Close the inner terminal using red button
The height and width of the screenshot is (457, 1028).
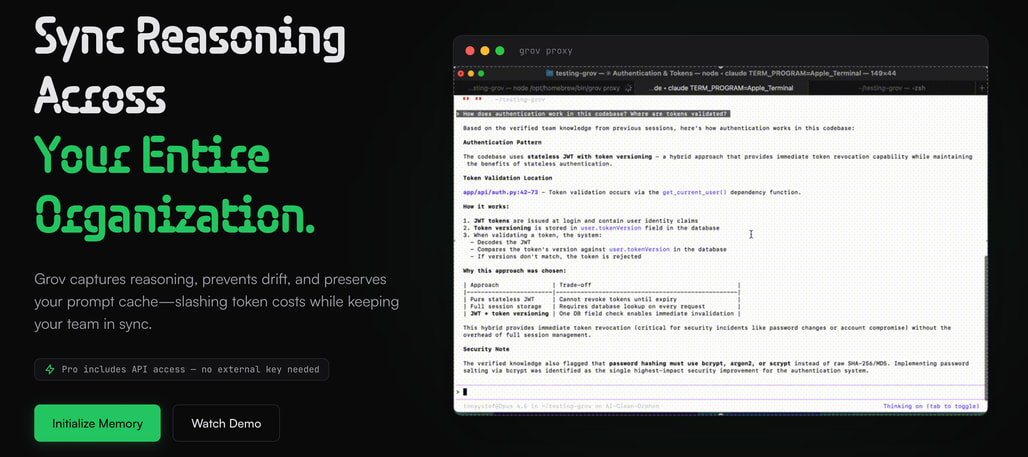[461, 74]
